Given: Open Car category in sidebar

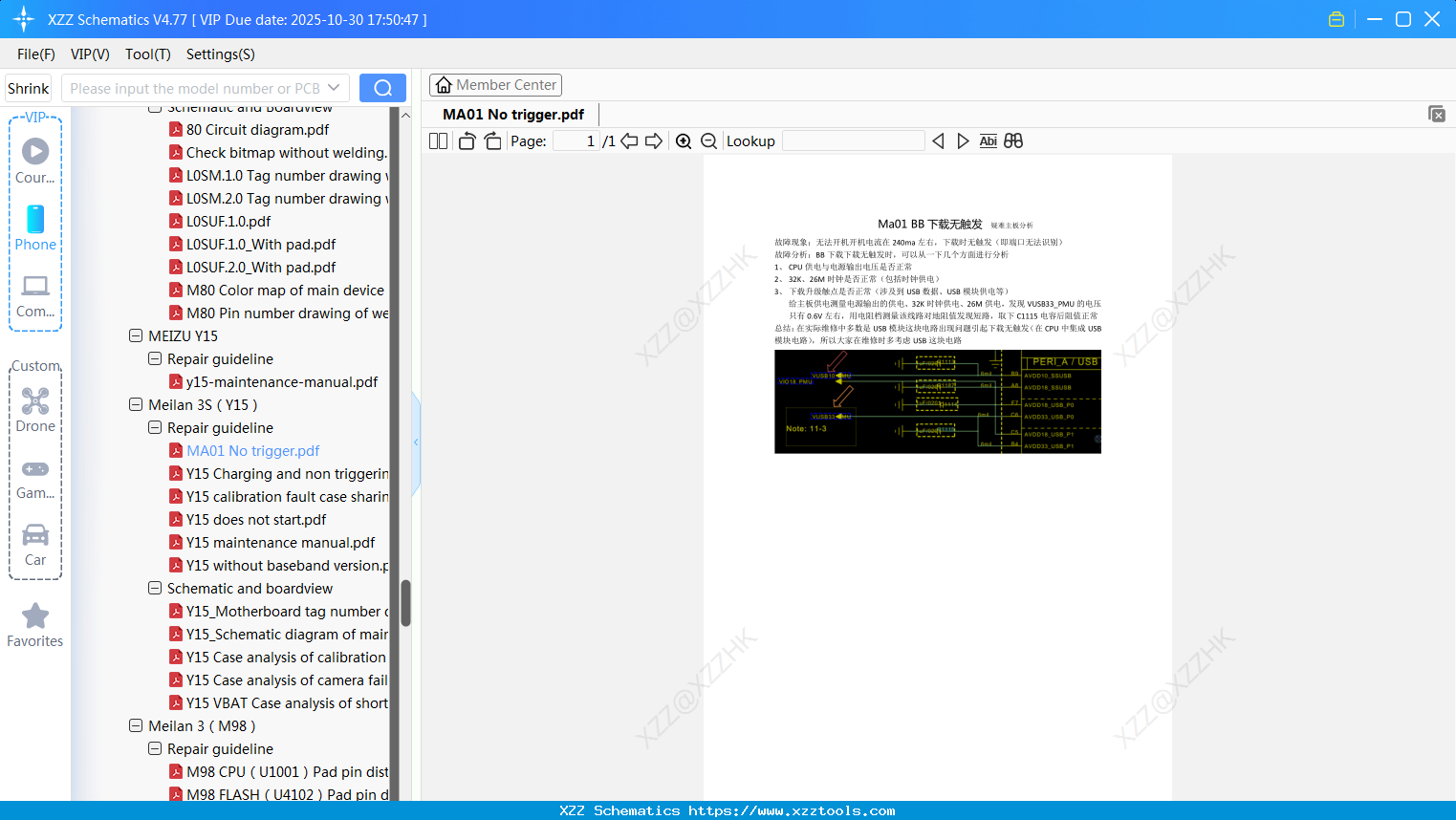Looking at the screenshot, I should click(35, 545).
